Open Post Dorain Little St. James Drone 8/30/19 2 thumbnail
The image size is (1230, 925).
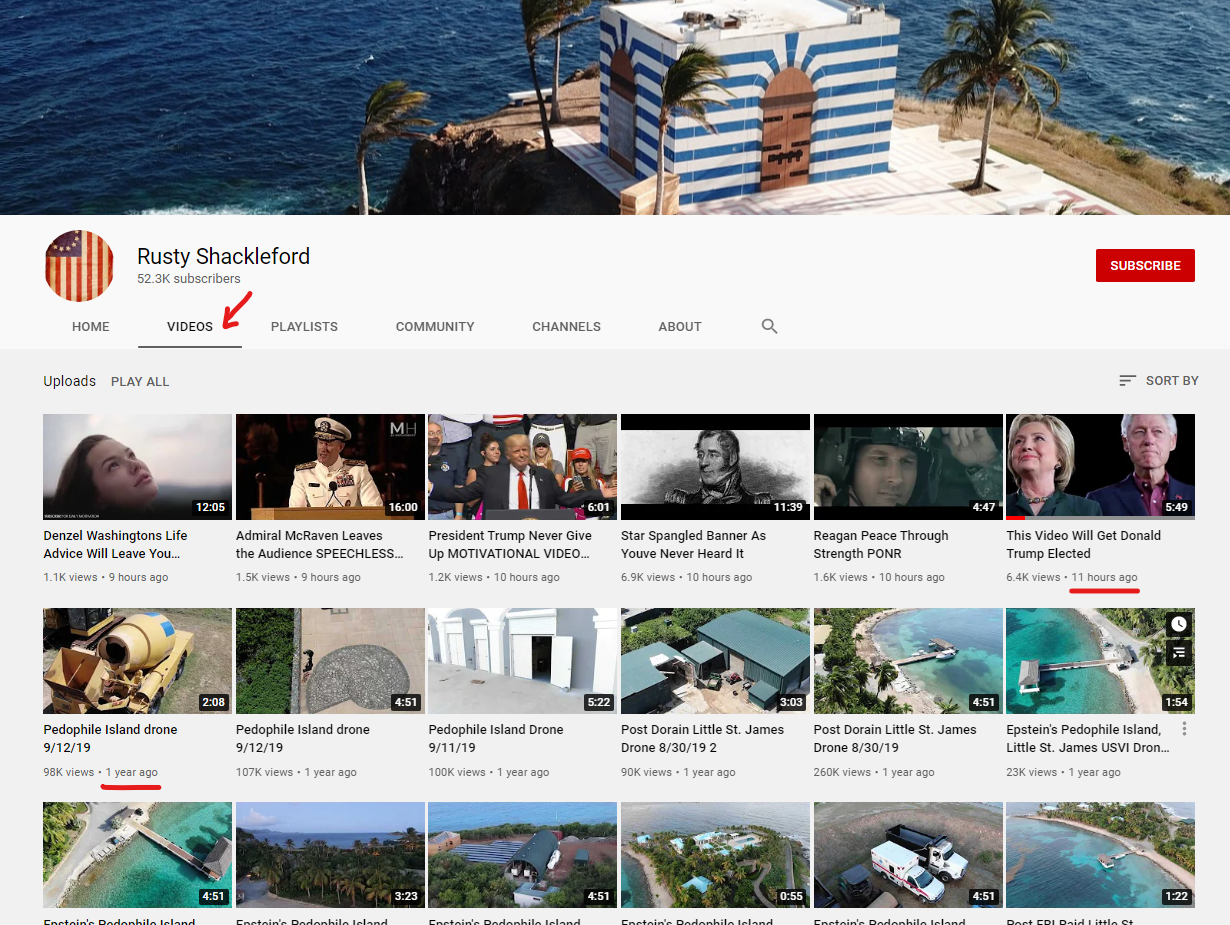point(715,661)
